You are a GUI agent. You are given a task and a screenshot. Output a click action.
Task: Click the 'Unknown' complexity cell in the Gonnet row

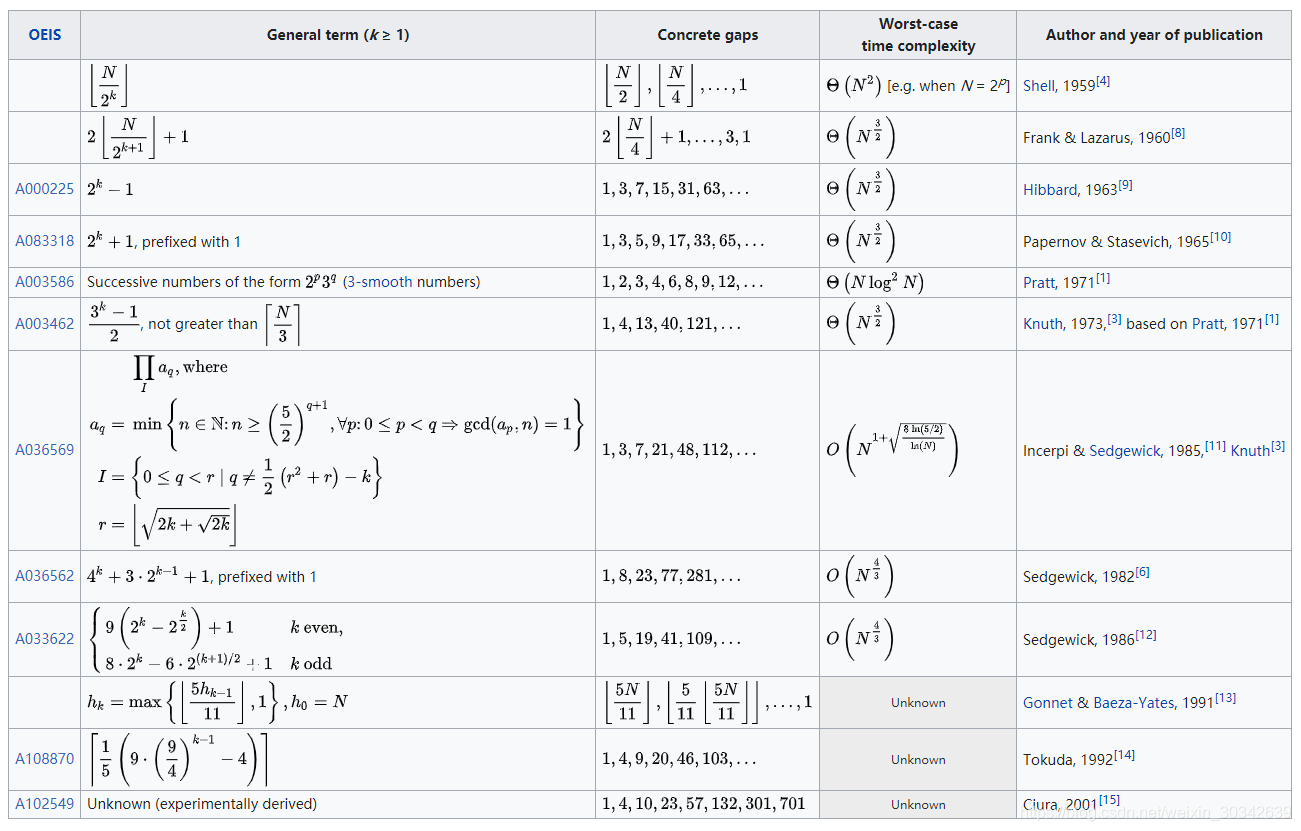tap(918, 703)
